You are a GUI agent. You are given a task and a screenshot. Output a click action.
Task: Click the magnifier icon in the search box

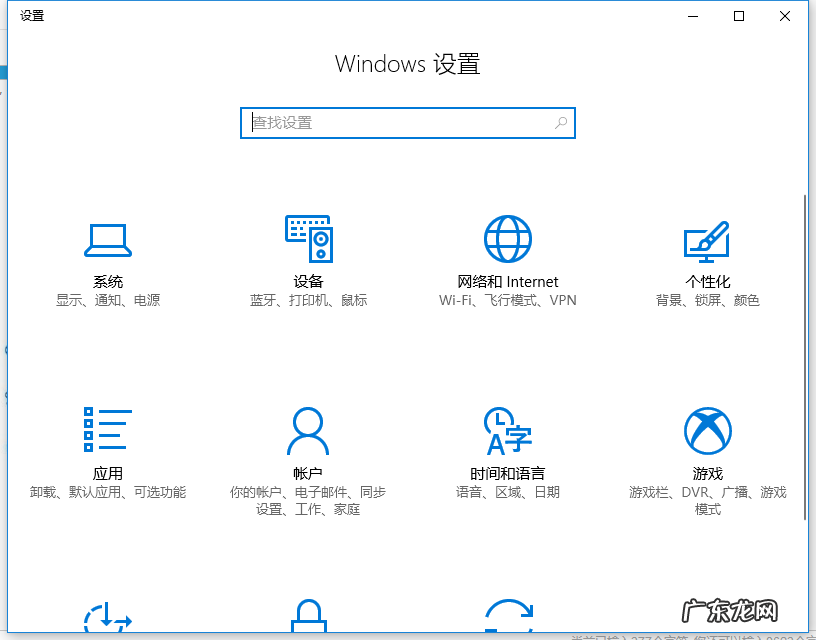point(561,122)
